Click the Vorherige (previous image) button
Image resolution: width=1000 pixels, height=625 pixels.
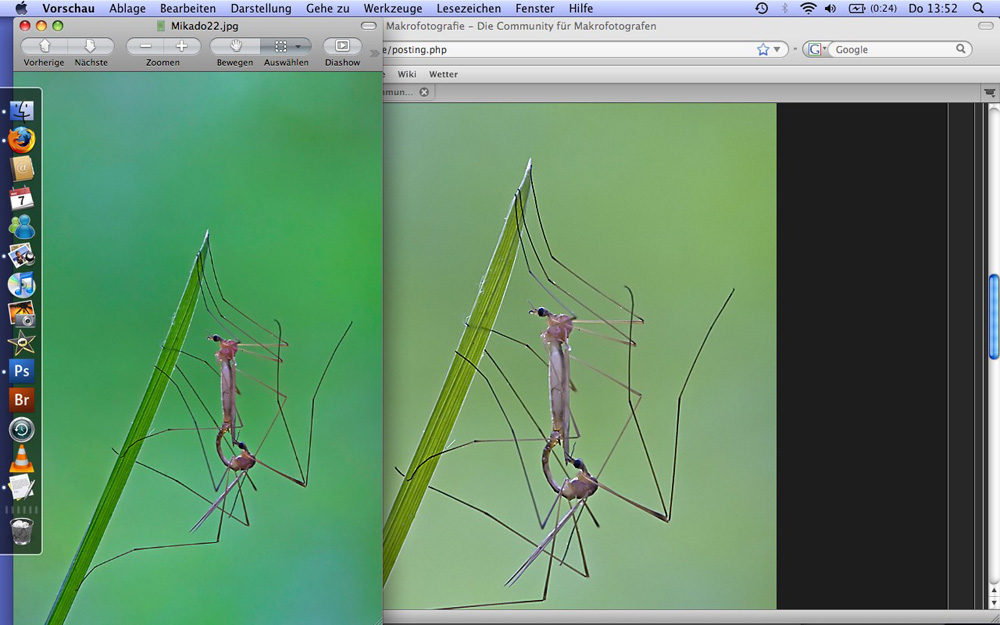[x=44, y=46]
